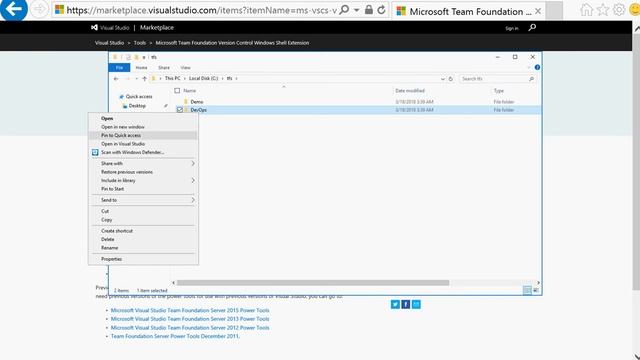Expand the Include in library submenu arrow
Image resolution: width=640 pixels, height=360 pixels.
click(x=193, y=180)
